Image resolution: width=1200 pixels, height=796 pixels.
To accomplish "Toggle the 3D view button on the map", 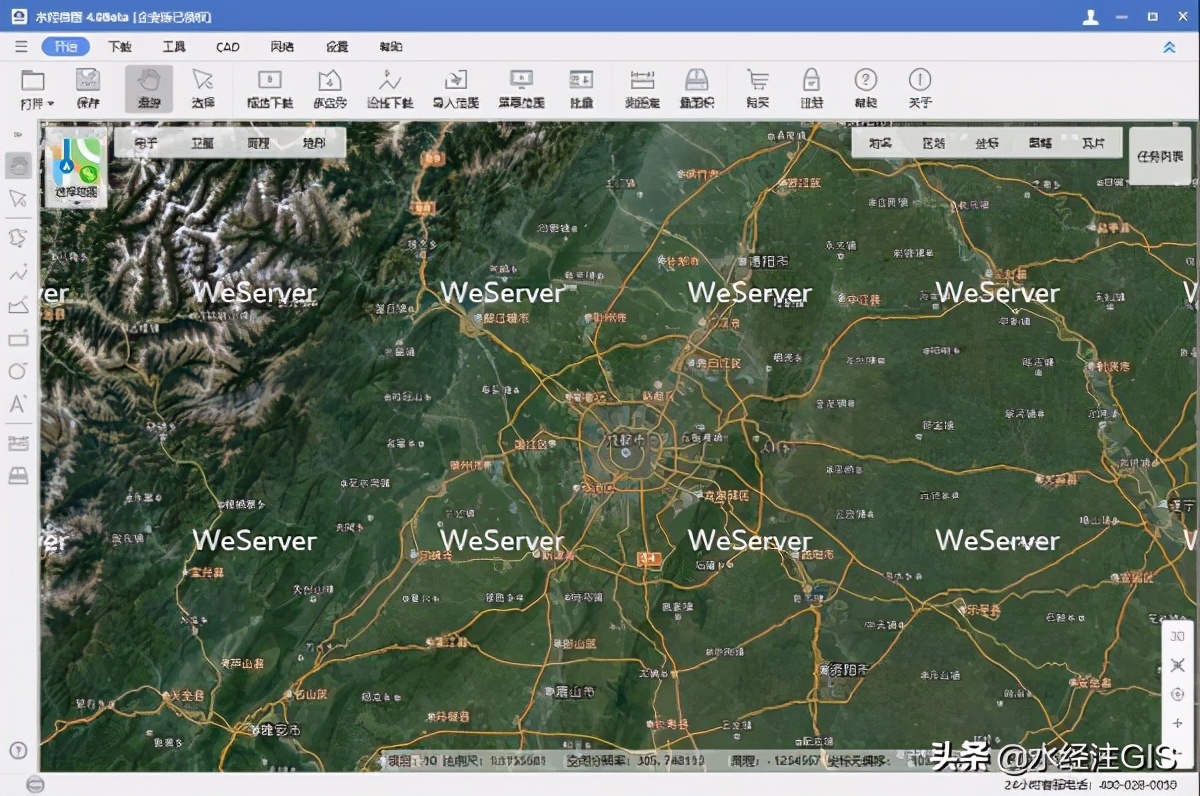I will point(1177,636).
